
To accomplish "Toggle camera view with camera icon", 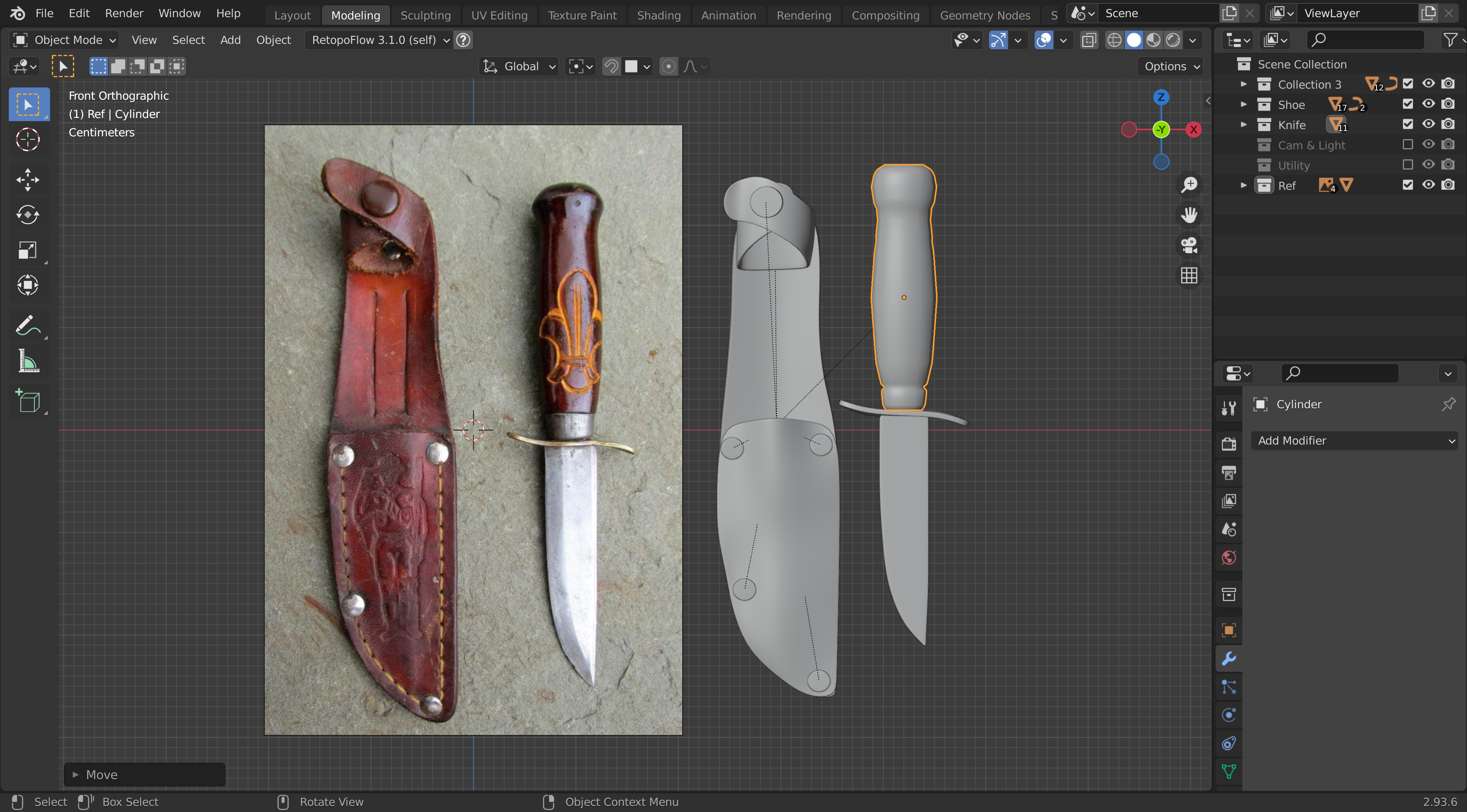I will (x=1189, y=246).
